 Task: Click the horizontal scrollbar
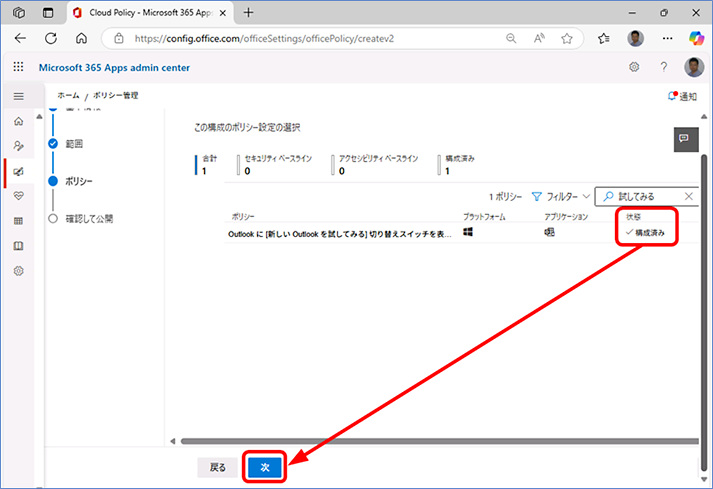439,441
